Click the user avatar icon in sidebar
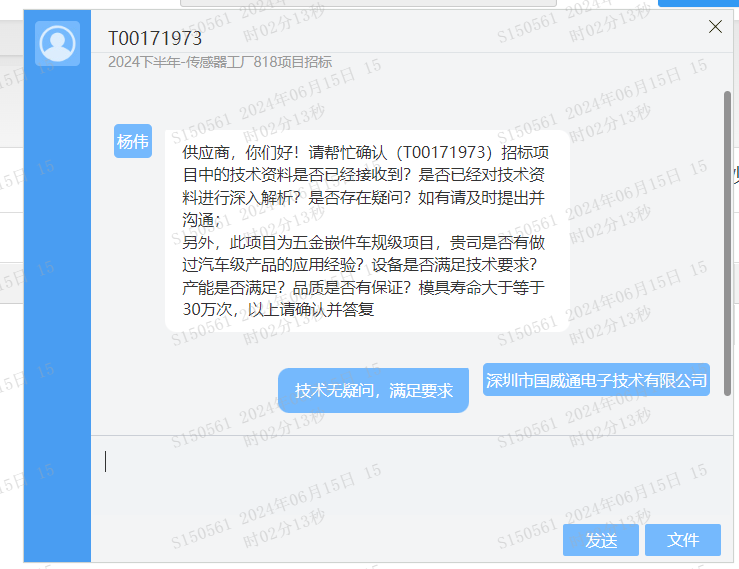The image size is (739, 569). [x=57, y=43]
